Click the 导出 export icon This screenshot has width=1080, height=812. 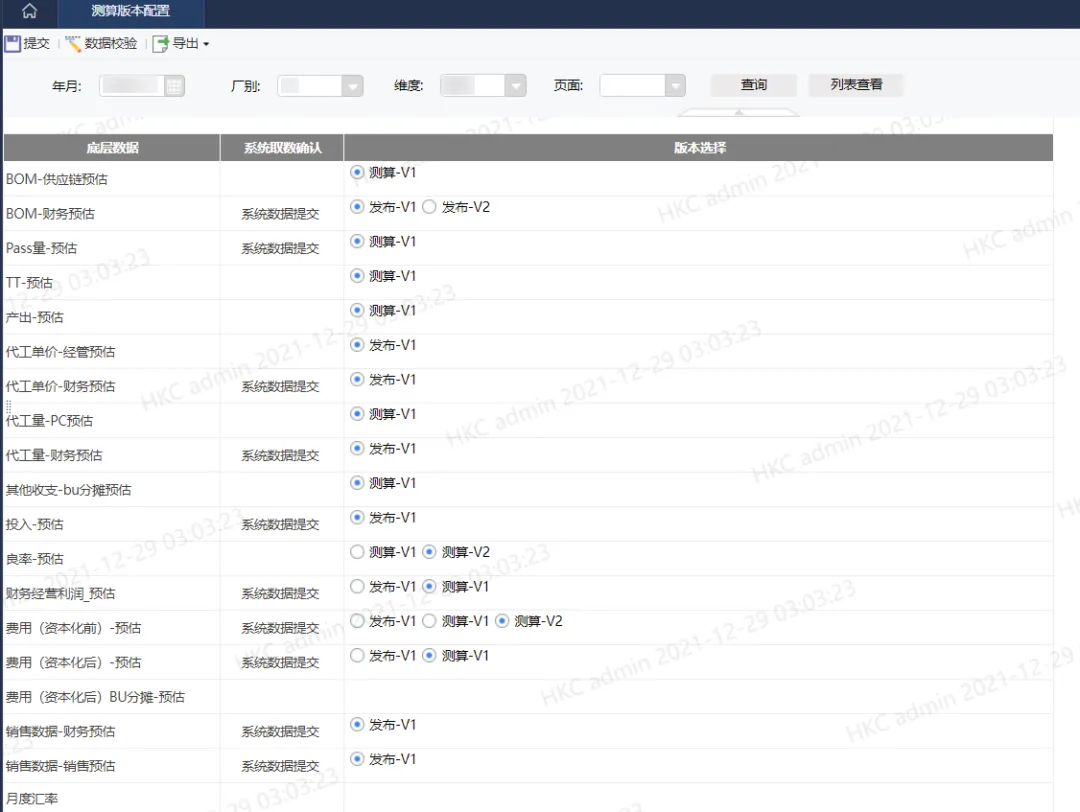tap(160, 44)
